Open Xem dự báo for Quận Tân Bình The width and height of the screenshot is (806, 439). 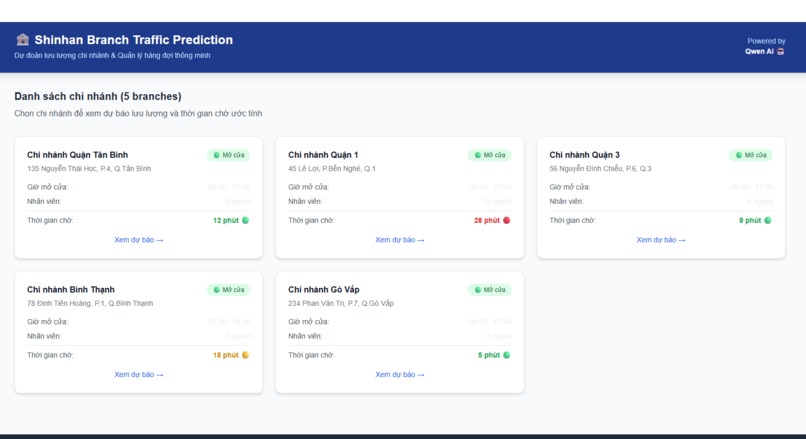[x=139, y=240]
